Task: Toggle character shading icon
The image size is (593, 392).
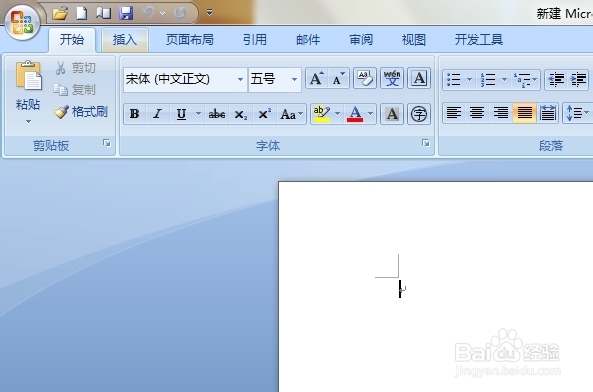Action: tap(392, 114)
